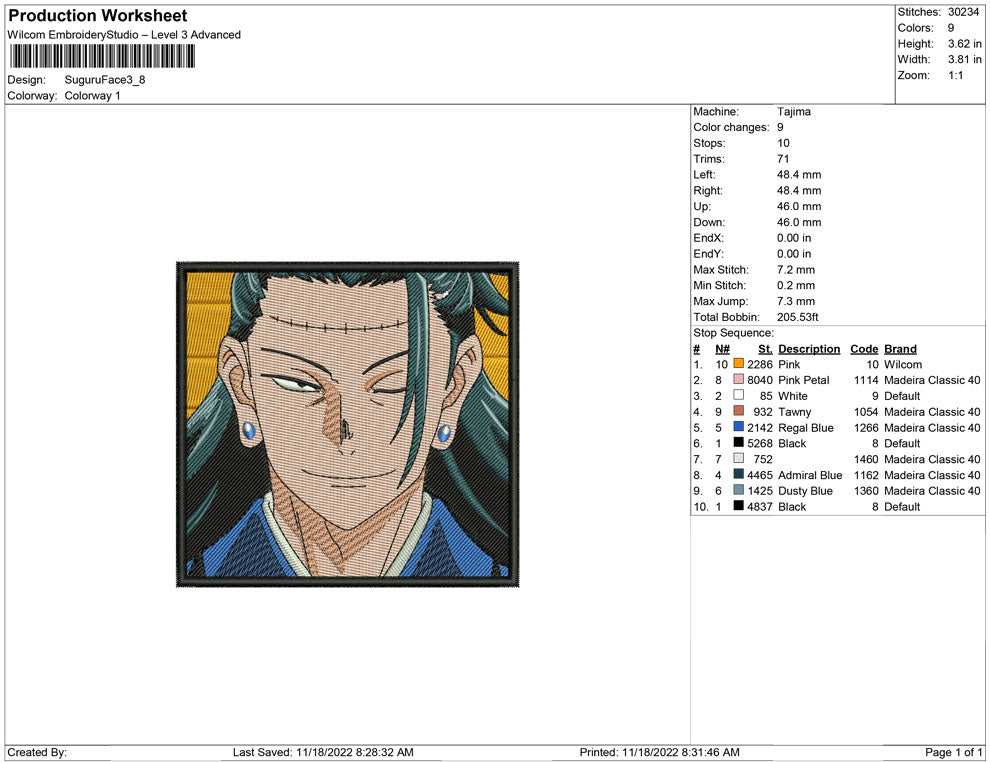
Task: Select the White color swatch, row 3
Action: [x=738, y=395]
